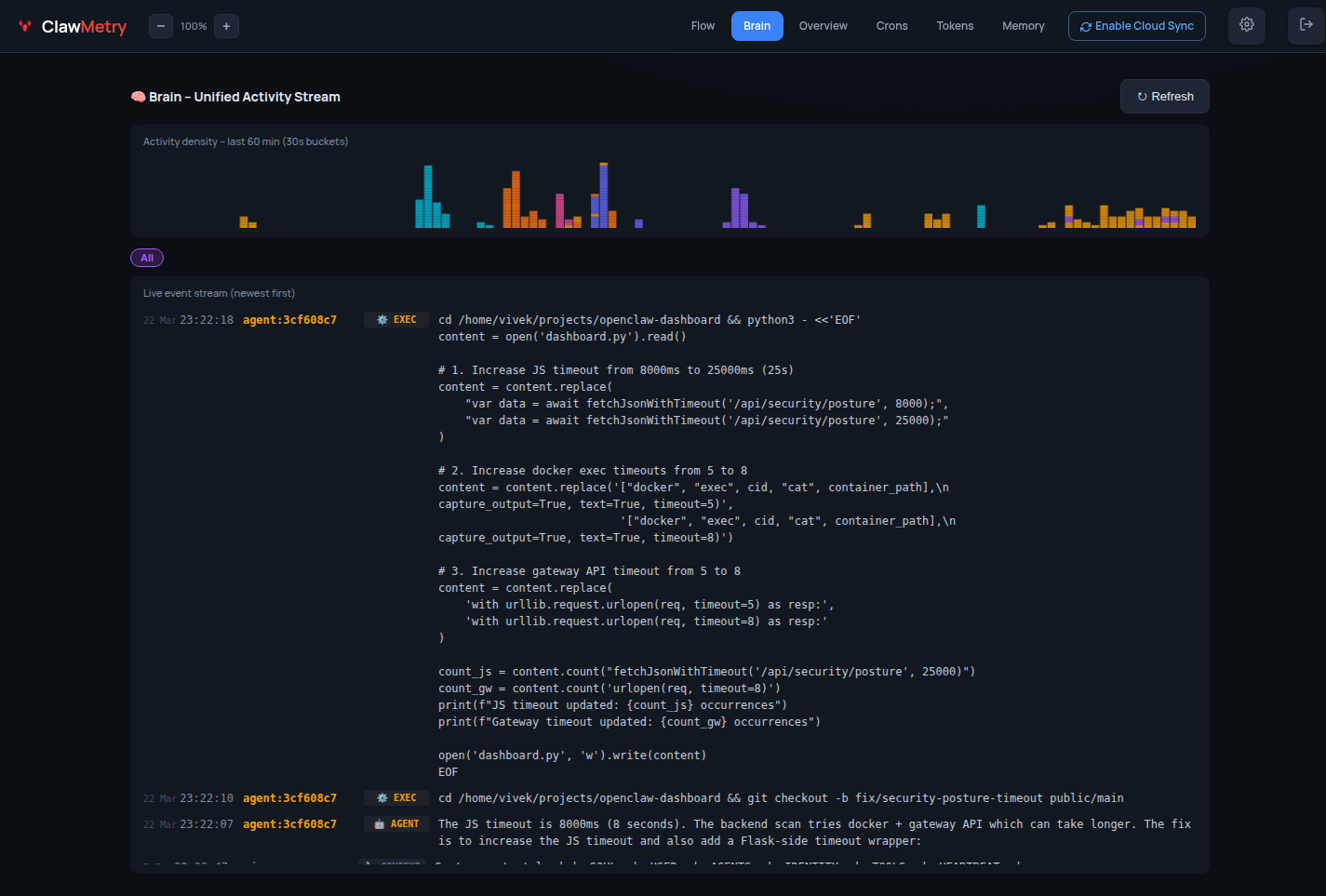Image resolution: width=1326 pixels, height=896 pixels.
Task: Click the logout arrow icon
Action: click(1306, 25)
